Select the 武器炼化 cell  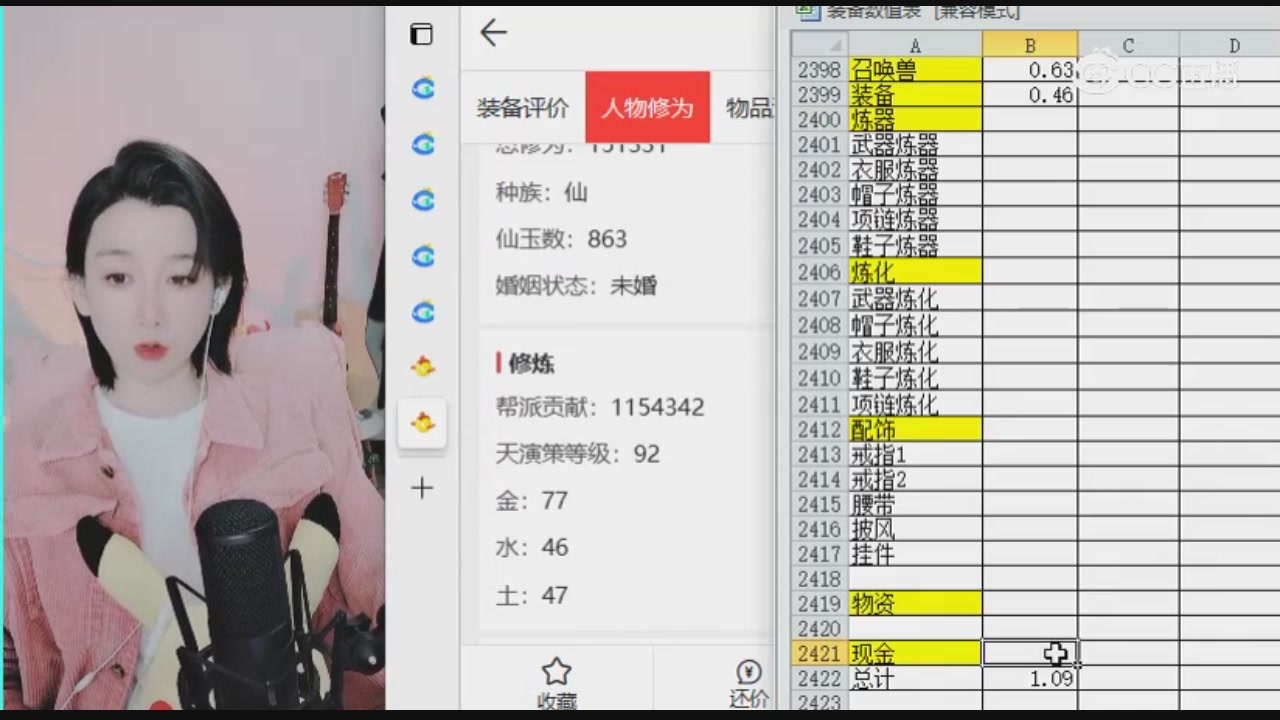pos(915,298)
